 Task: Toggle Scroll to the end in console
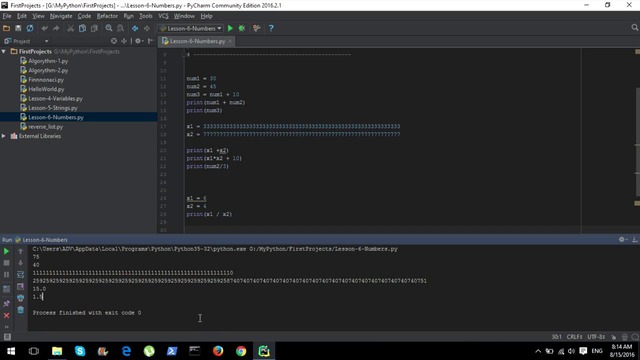(x=20, y=287)
